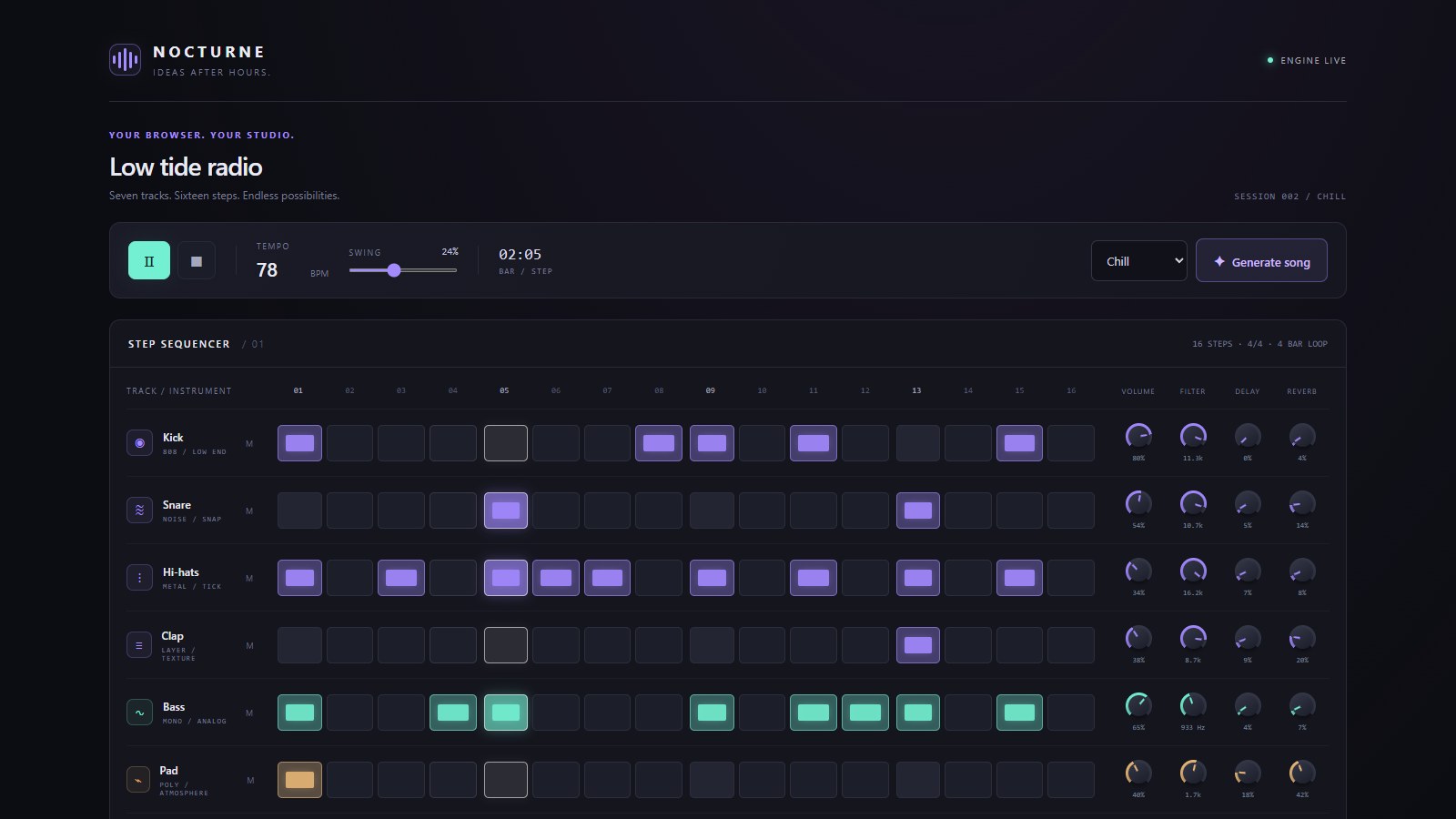1456x819 pixels.
Task: Click the '16 STEPS · 4/4 · 4 BAR LOOP' text
Action: point(1259,344)
